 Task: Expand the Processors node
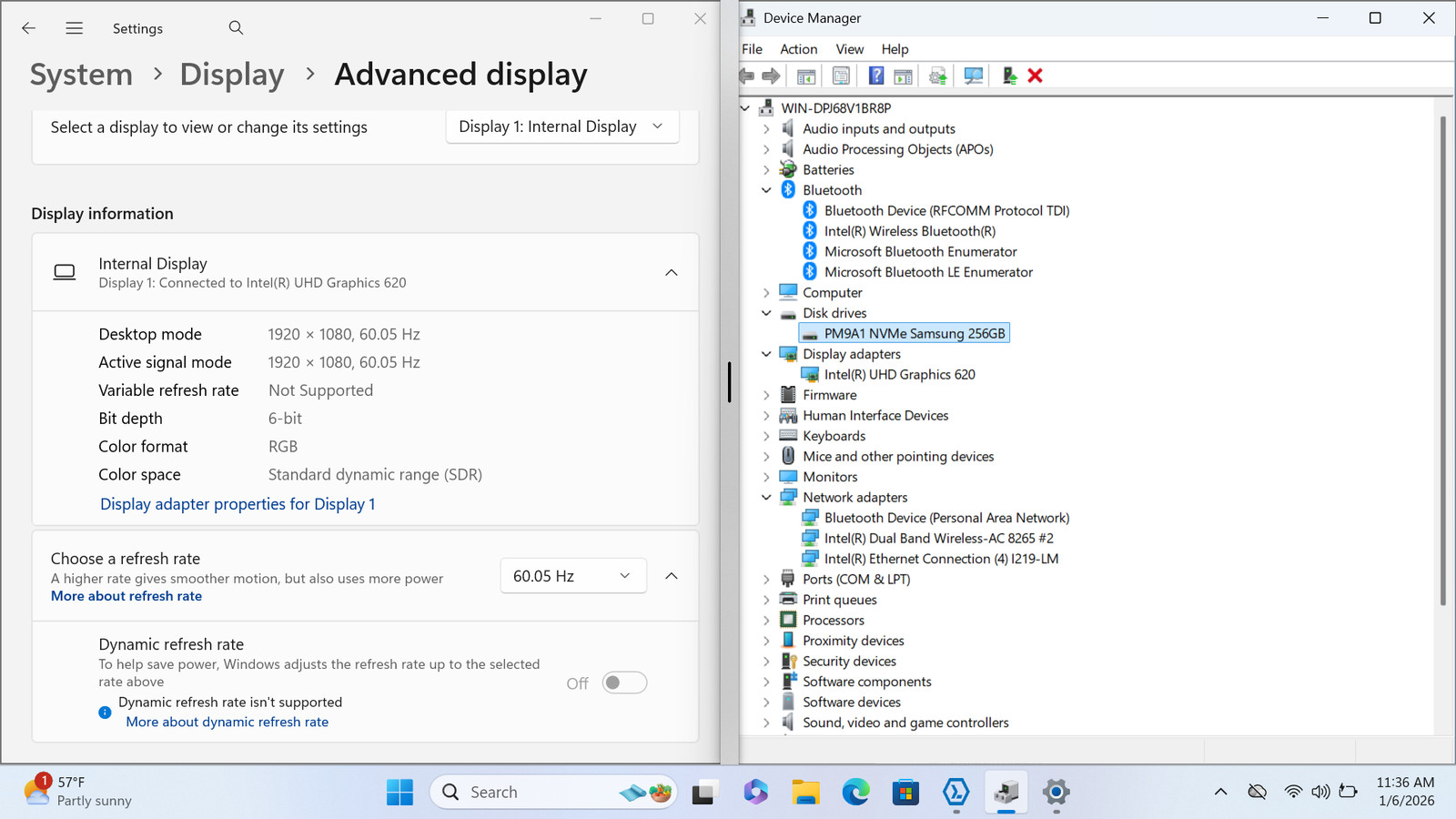coord(766,621)
